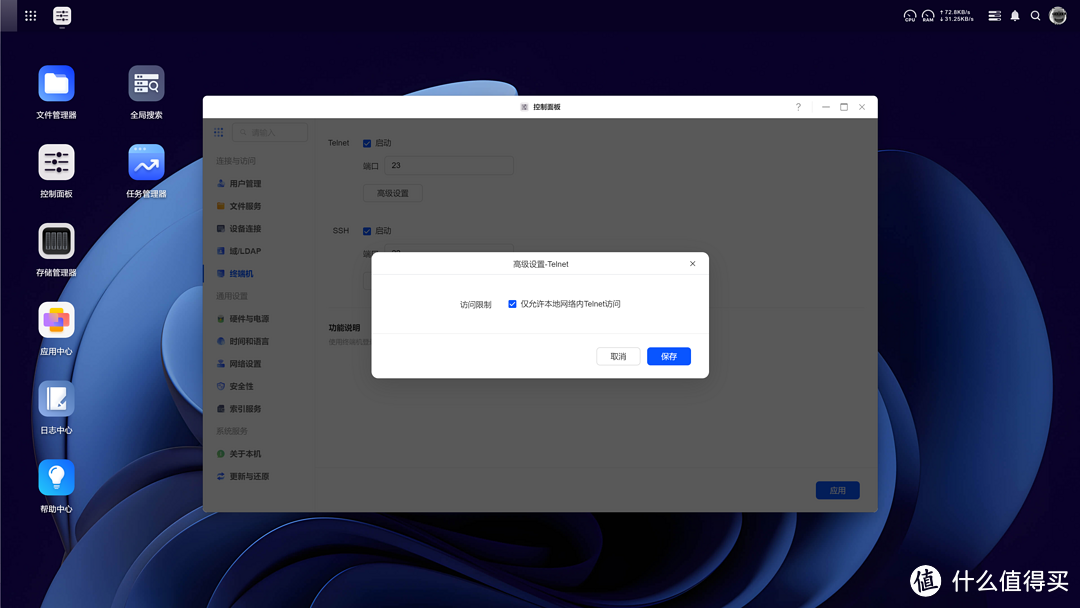Screen dimensions: 1080x608
Task: Select 网络设置 in the sidebar
Action: 245,364
